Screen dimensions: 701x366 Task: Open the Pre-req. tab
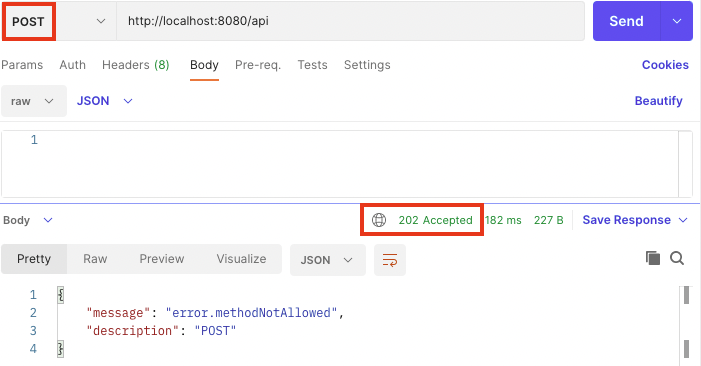258,65
